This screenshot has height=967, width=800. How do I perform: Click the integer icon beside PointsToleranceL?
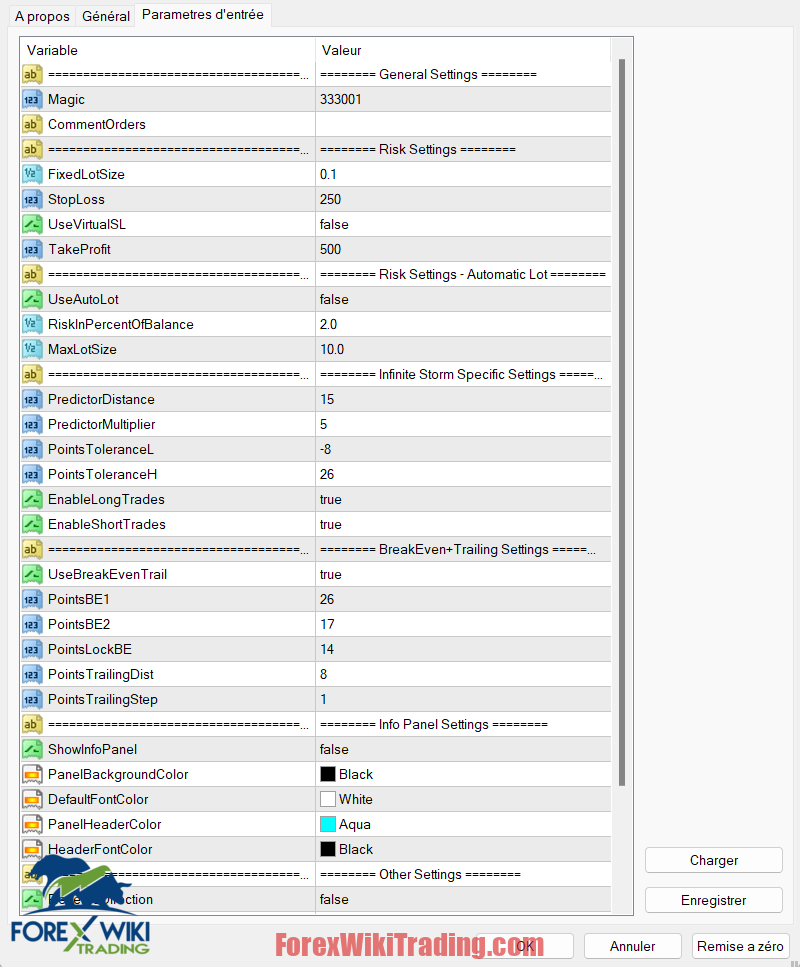[32, 450]
